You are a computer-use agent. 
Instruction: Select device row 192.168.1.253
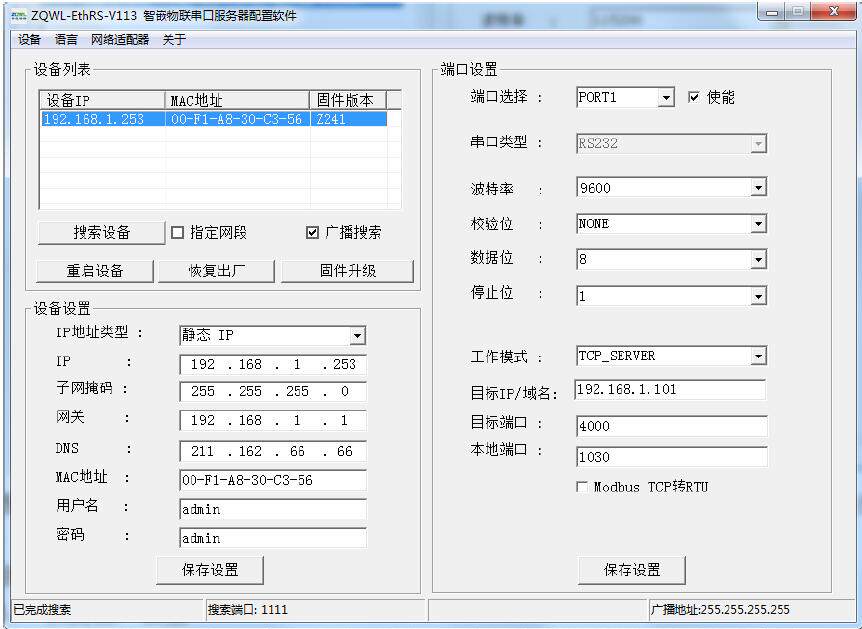coord(214,119)
